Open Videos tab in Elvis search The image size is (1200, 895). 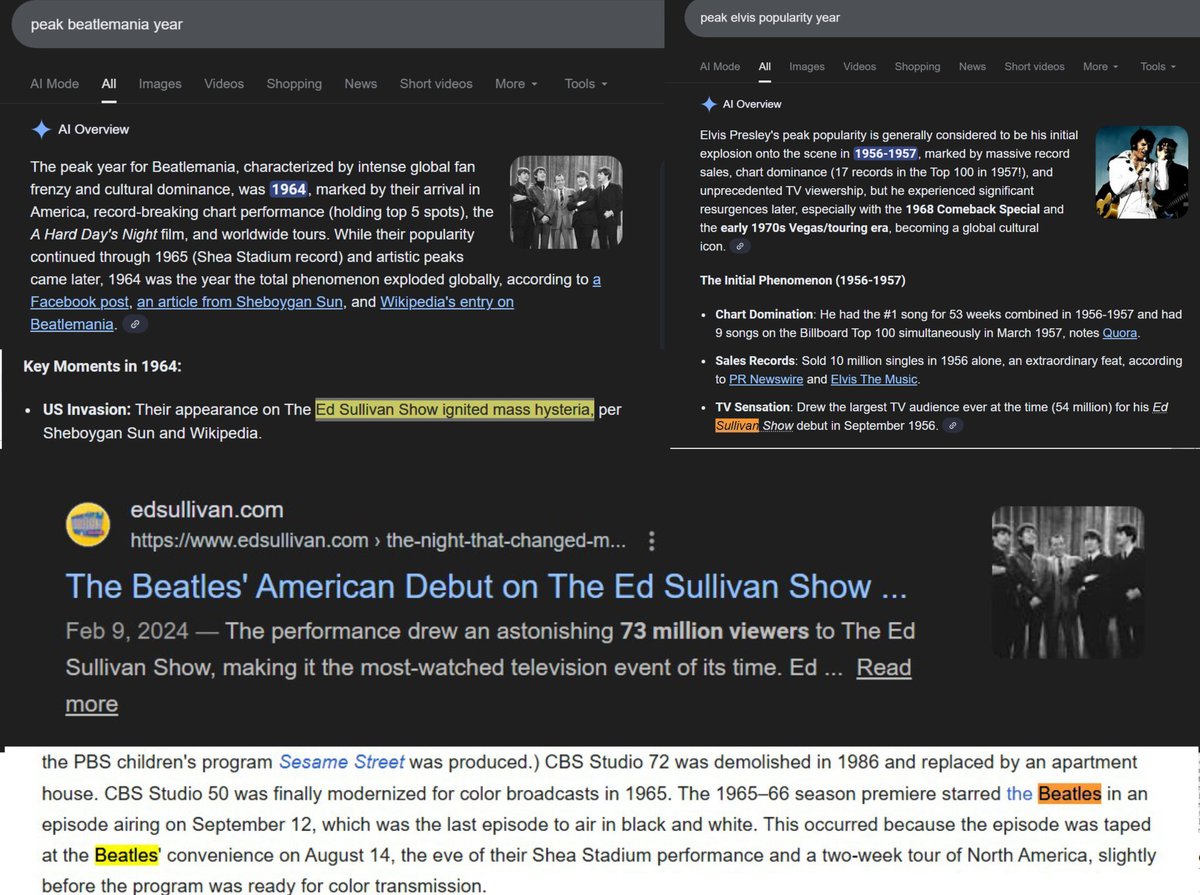[x=860, y=67]
